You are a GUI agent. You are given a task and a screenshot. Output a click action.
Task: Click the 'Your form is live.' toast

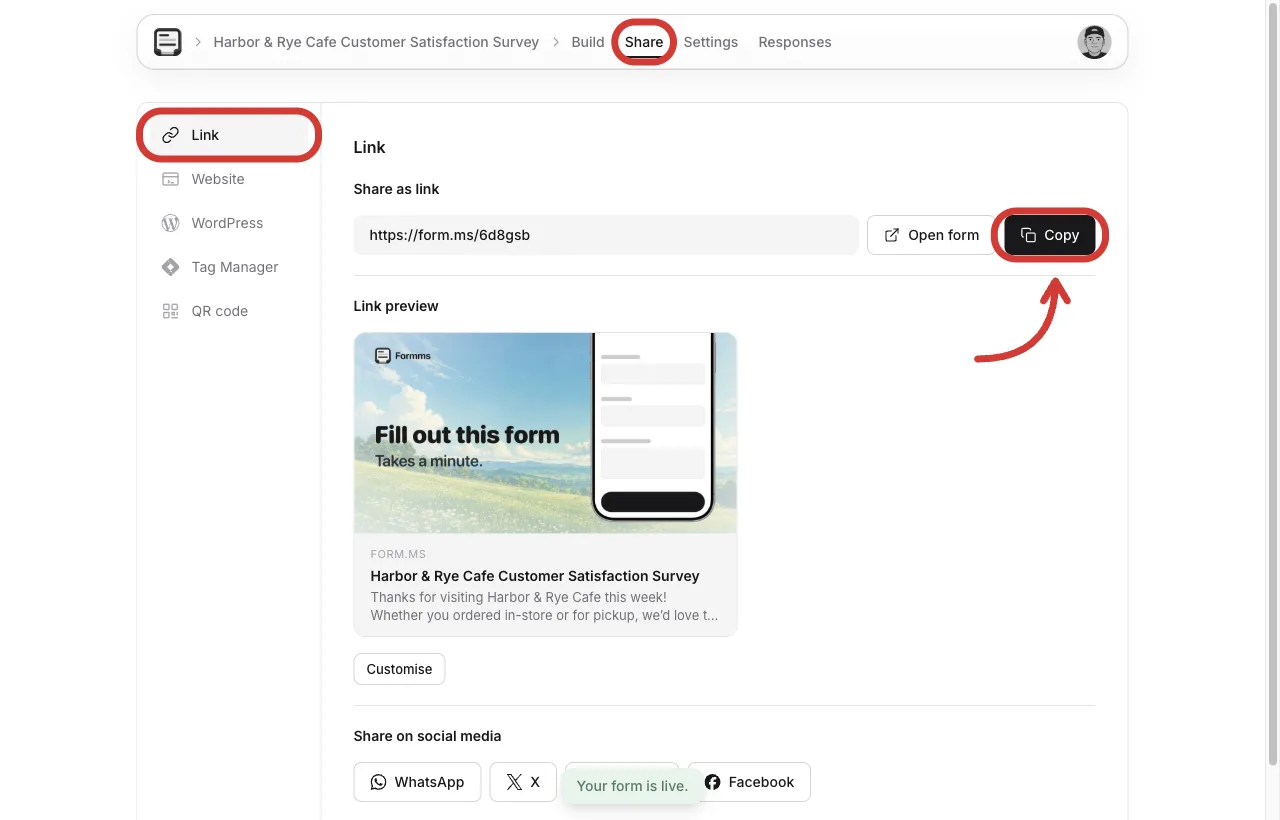pyautogui.click(x=632, y=786)
